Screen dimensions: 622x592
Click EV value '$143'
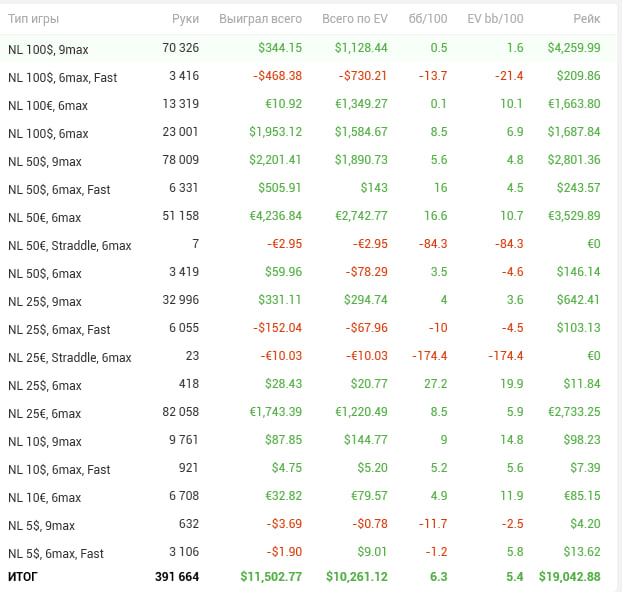tap(374, 188)
